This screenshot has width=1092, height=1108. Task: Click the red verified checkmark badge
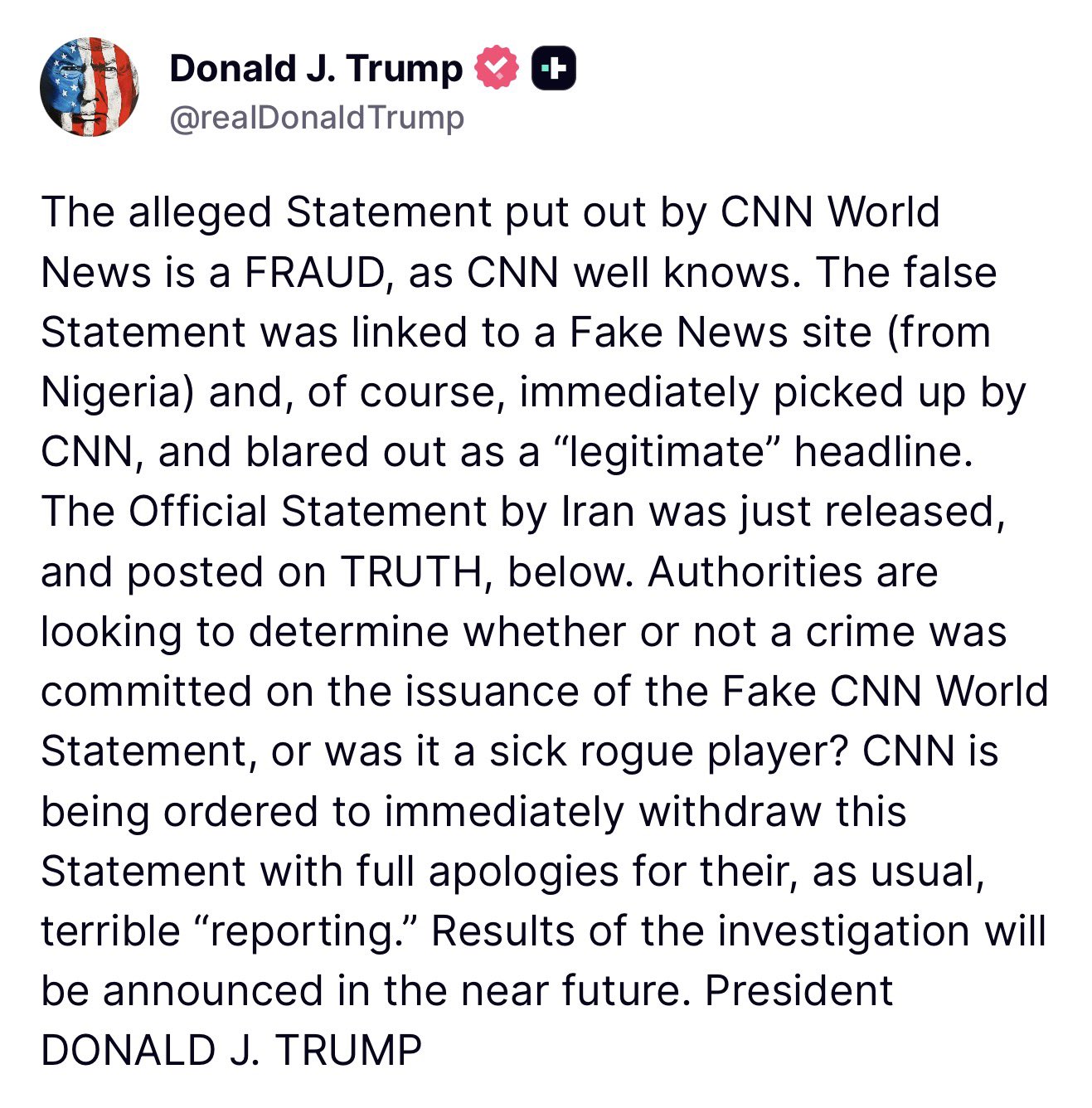tap(496, 69)
